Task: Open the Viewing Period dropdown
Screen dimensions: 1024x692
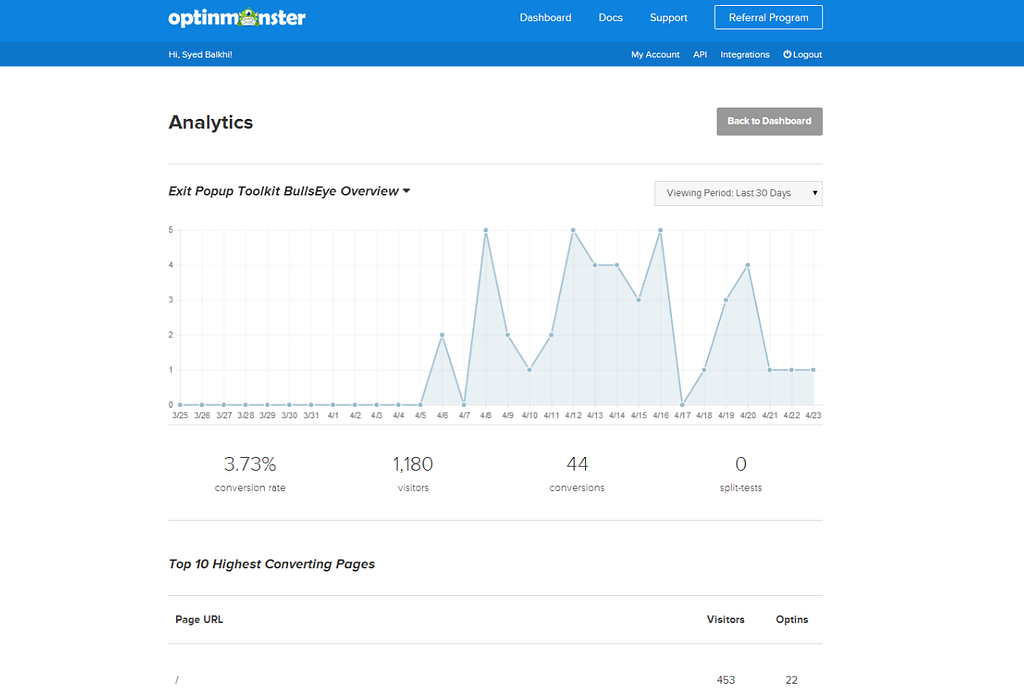Action: coord(738,193)
